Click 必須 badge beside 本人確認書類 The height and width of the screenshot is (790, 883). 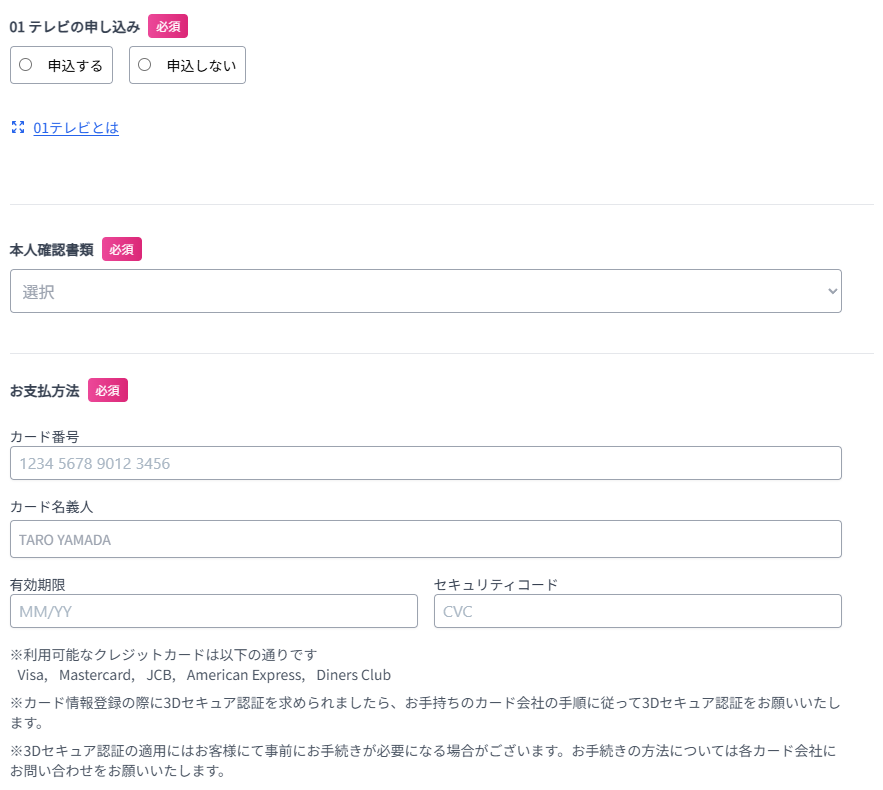tap(122, 249)
